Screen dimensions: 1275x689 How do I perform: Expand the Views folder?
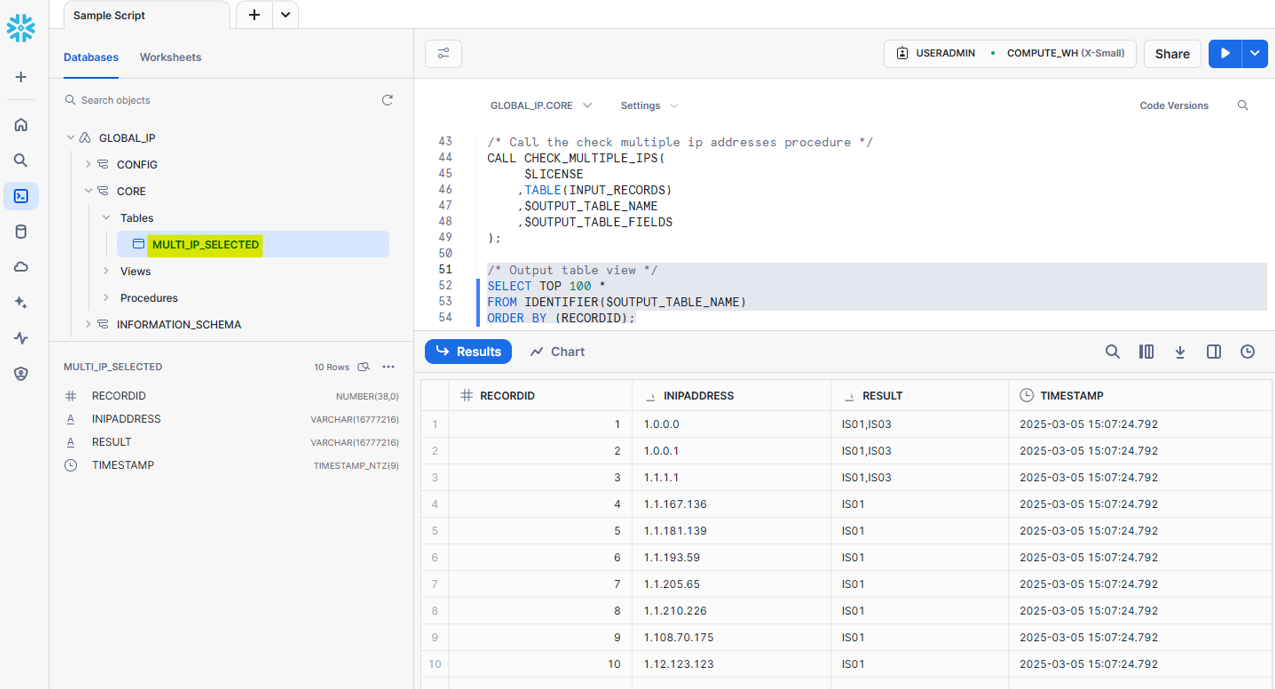[106, 271]
